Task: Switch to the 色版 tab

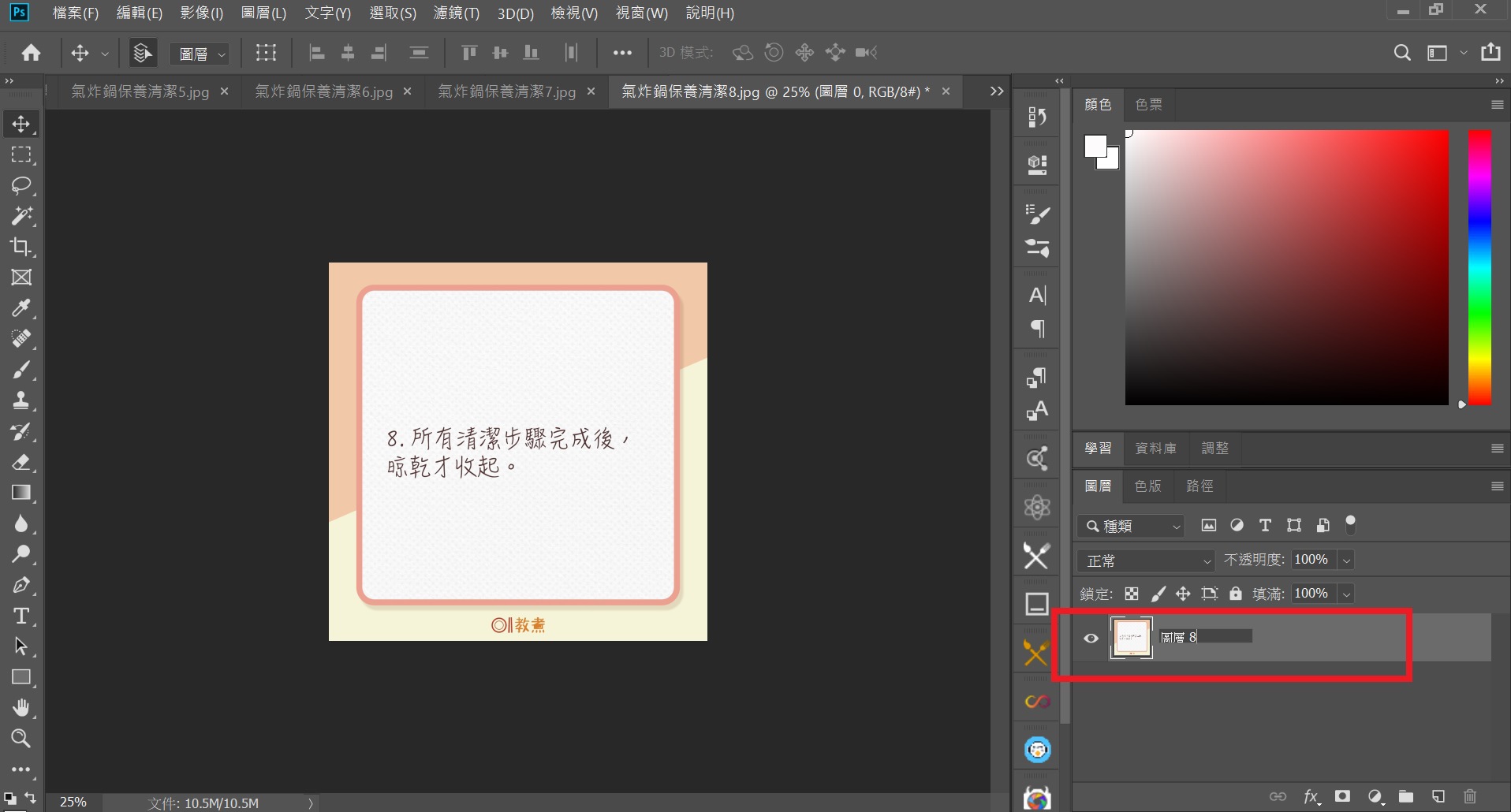Action: [x=1147, y=486]
